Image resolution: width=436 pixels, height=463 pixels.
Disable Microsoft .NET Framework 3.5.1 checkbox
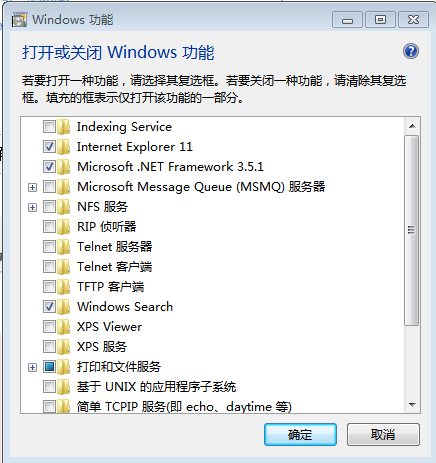pos(49,167)
